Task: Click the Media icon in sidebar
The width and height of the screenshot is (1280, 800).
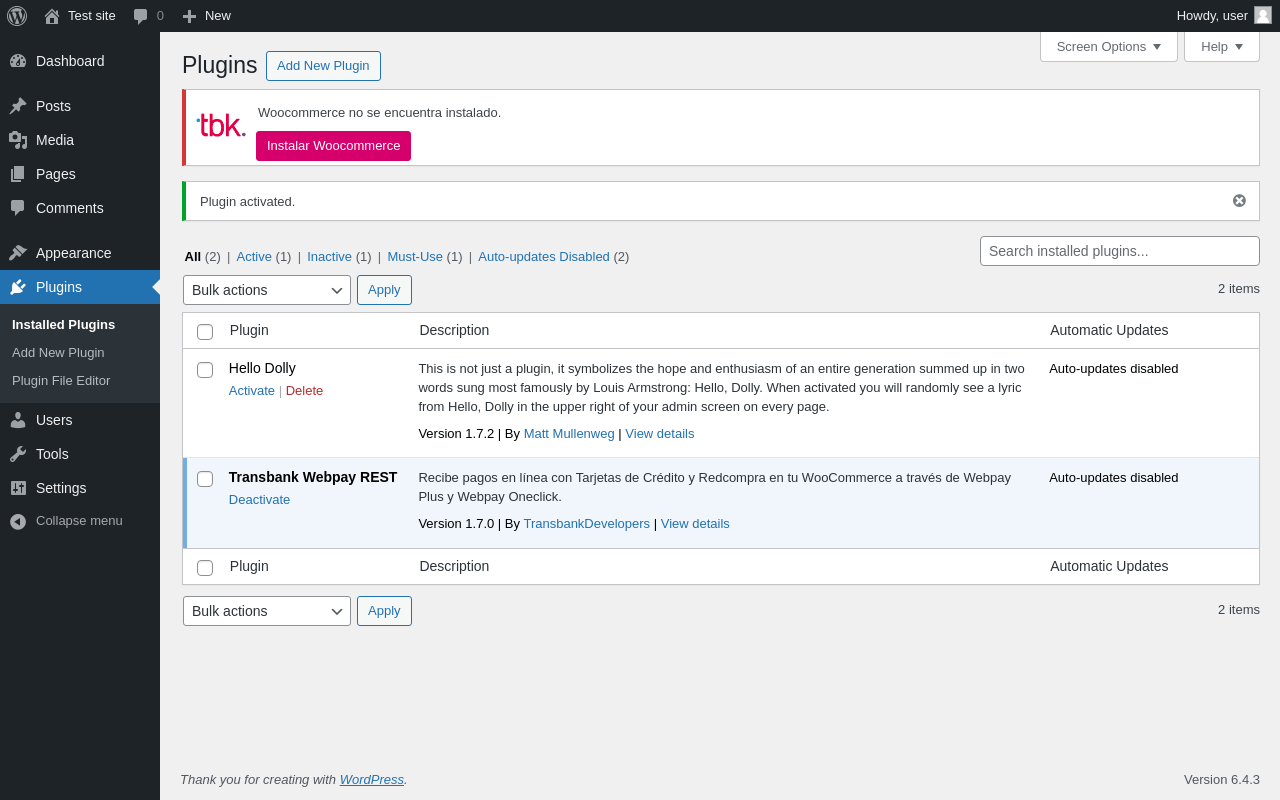Action: pos(18,140)
